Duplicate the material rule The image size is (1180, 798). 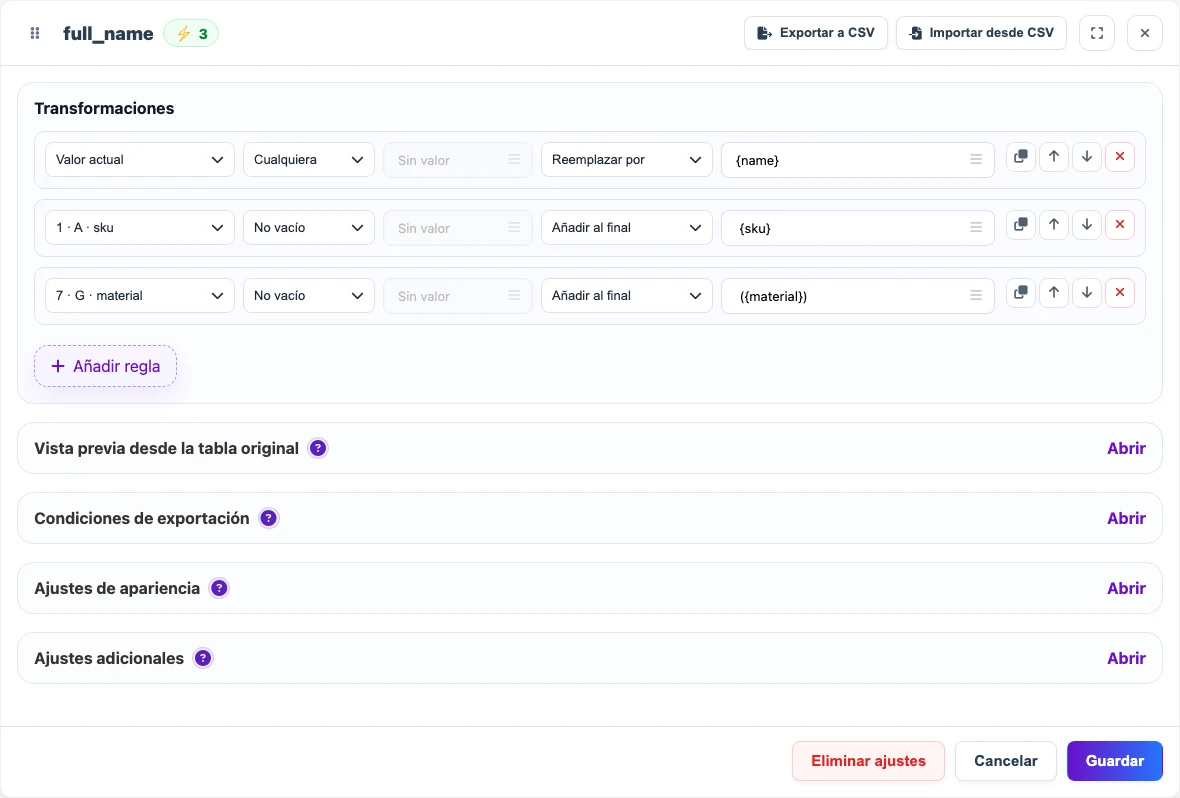pyautogui.click(x=1020, y=293)
